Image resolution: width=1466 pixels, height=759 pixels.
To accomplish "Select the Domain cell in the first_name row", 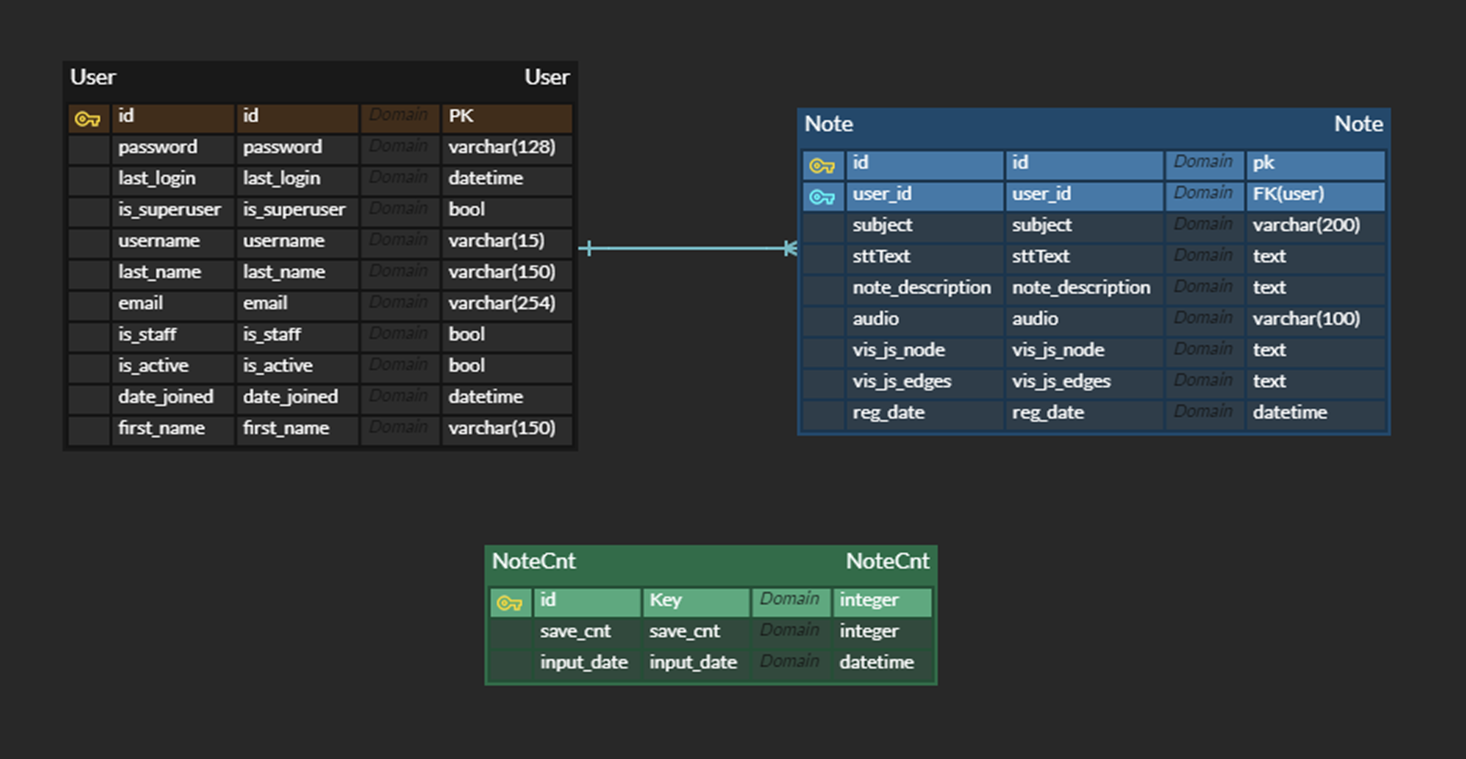I will pyautogui.click(x=399, y=429).
